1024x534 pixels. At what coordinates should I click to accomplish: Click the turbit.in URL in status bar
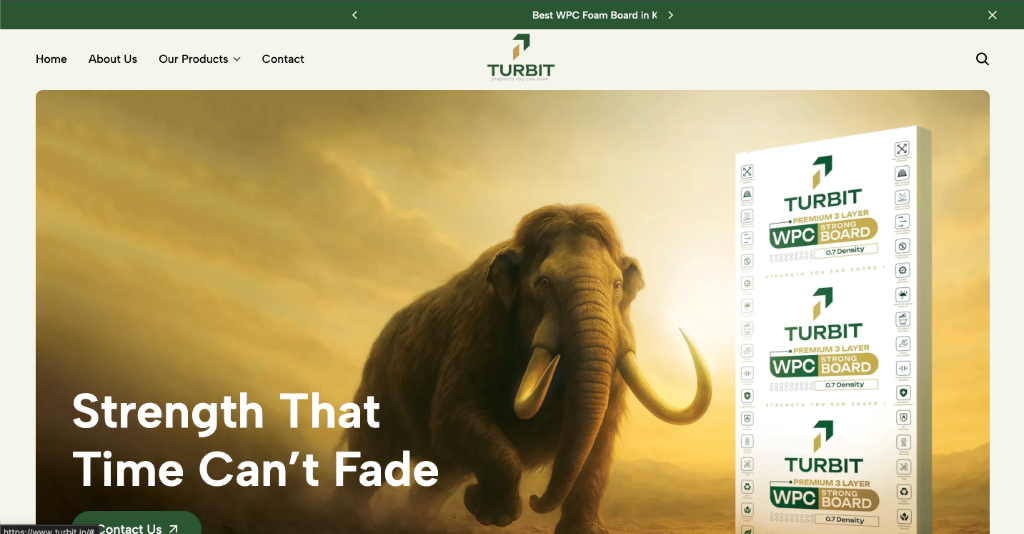point(48,530)
